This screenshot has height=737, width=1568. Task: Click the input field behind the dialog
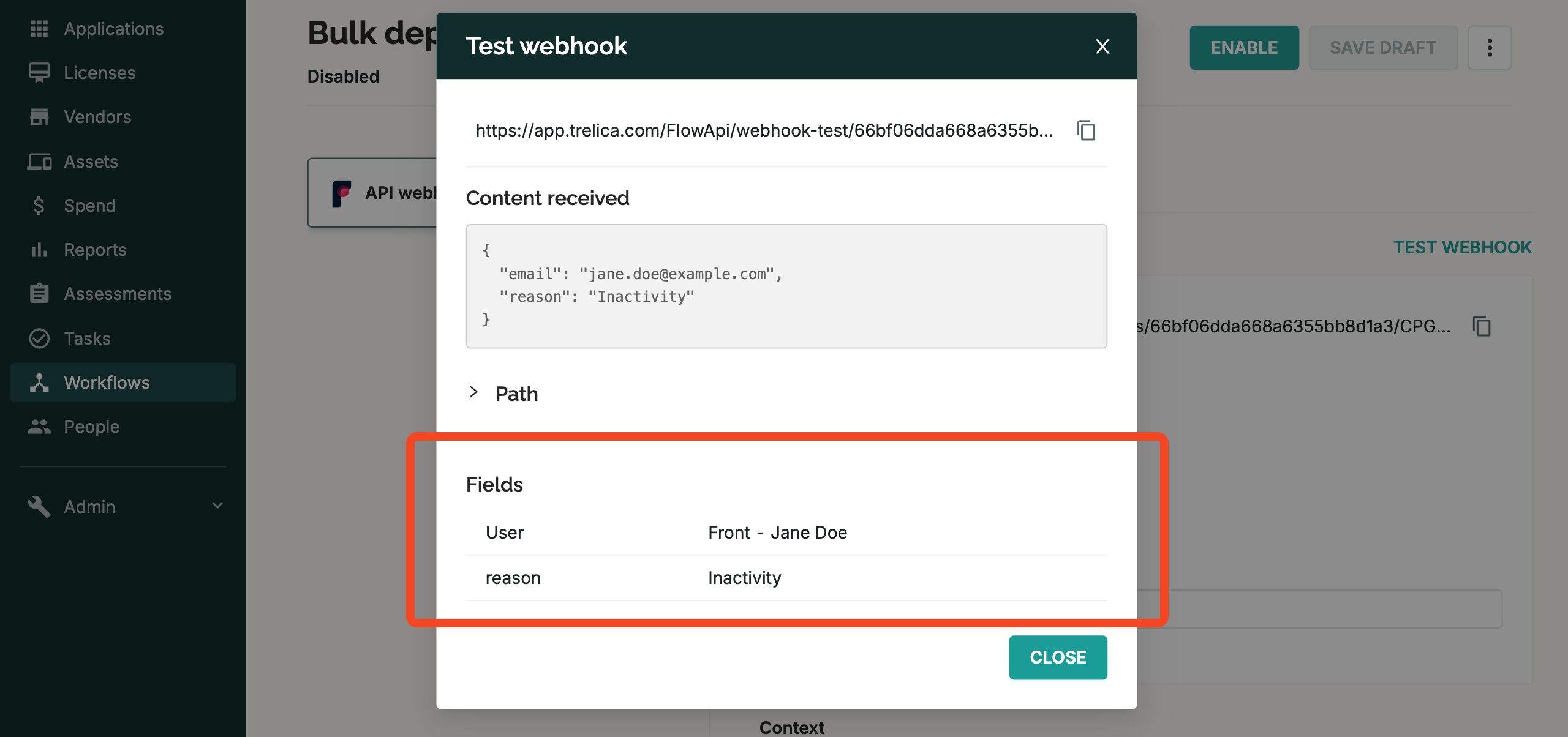tap(1319, 609)
